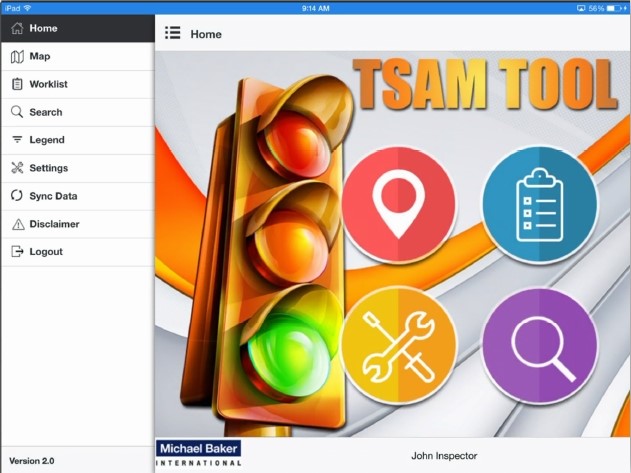Click the warning triangle Disclaimer icon
Screen dimensions: 631x473
17,224
